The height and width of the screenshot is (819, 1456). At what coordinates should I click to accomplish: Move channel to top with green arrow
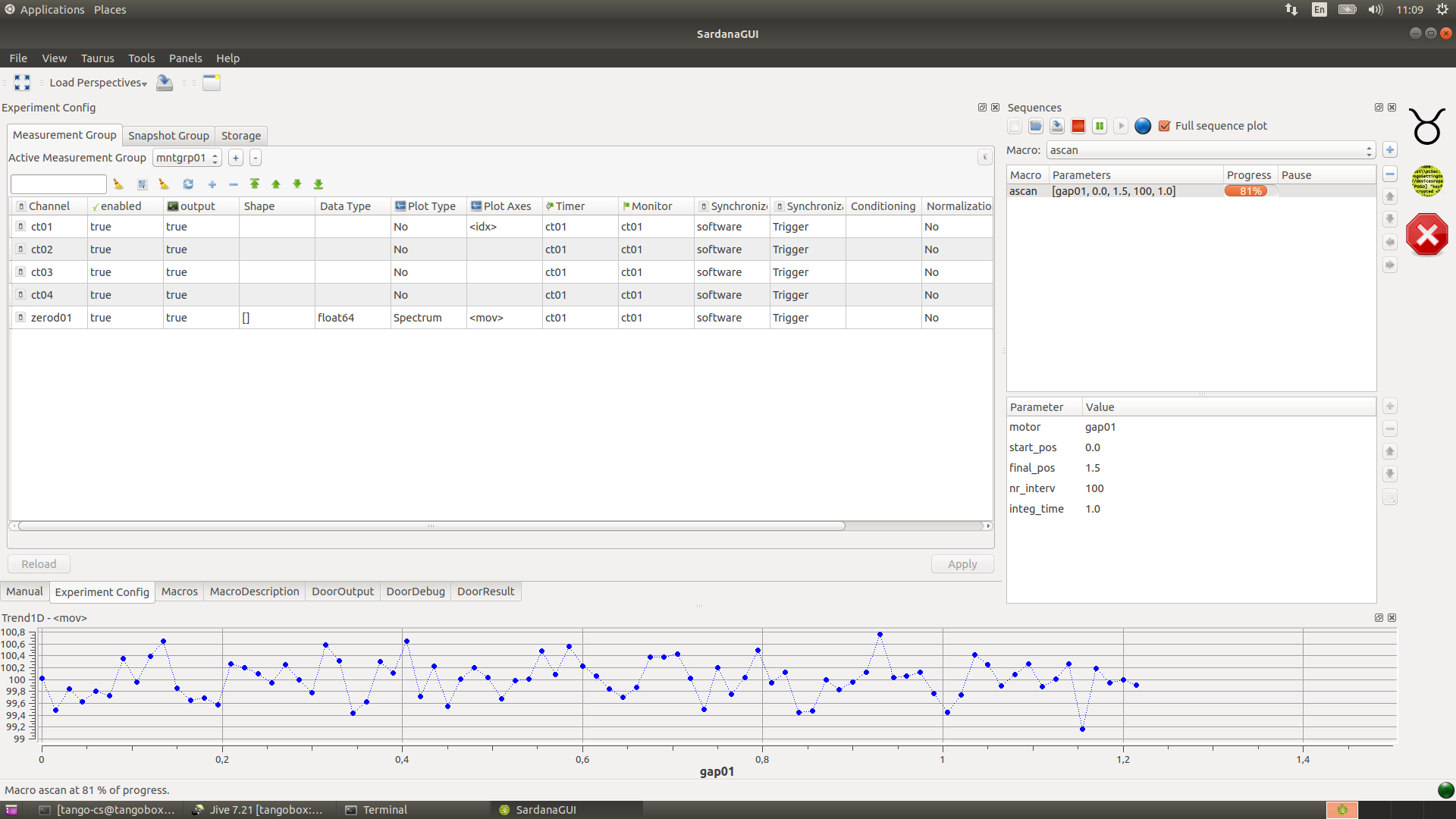point(255,184)
